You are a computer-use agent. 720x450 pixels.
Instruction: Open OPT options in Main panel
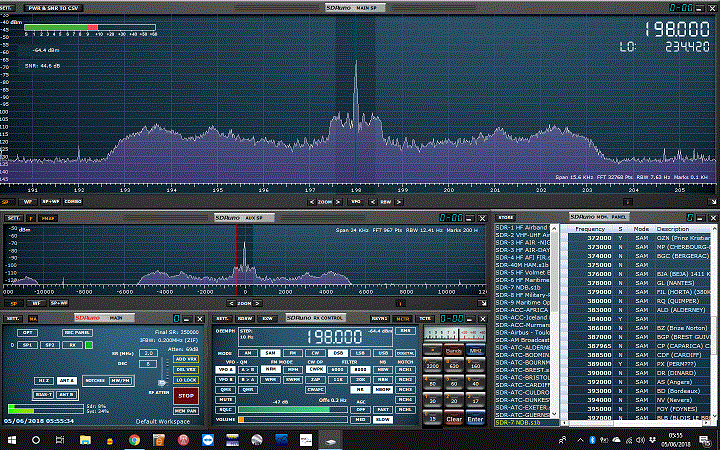[27, 332]
